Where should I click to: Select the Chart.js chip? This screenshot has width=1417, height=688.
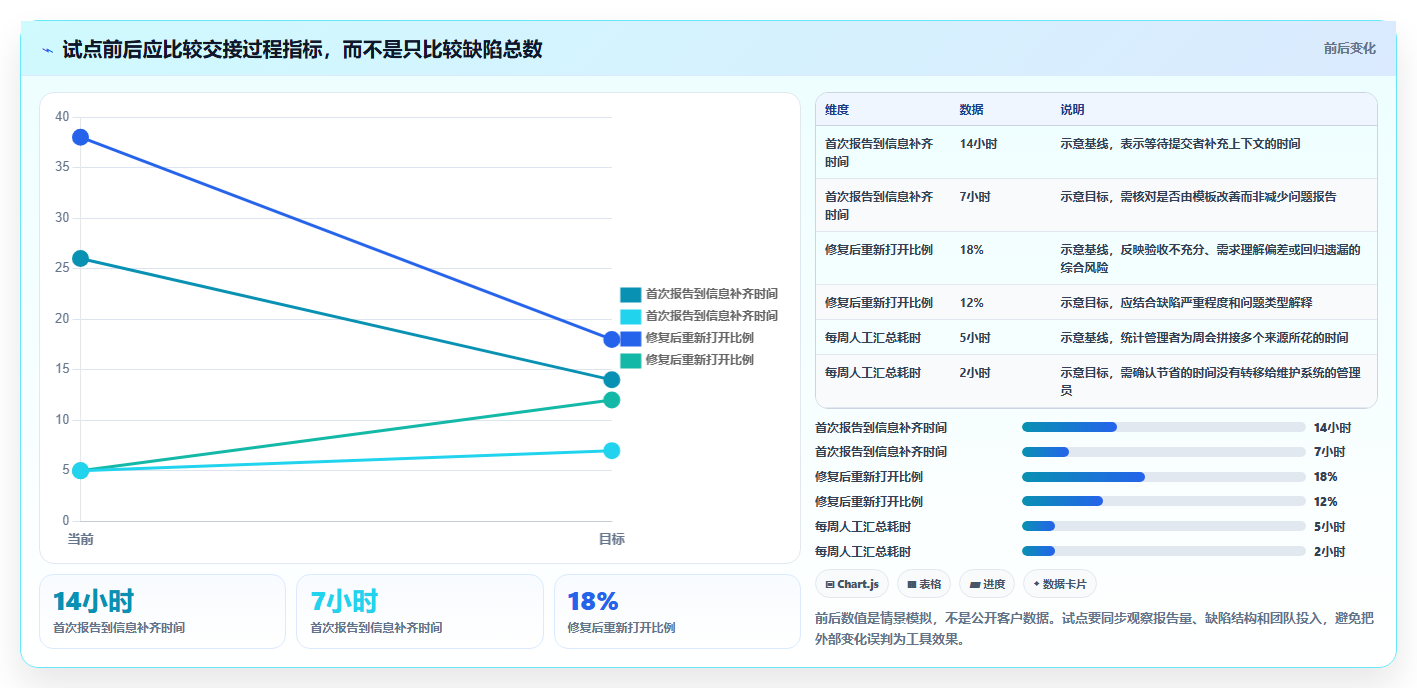point(852,584)
